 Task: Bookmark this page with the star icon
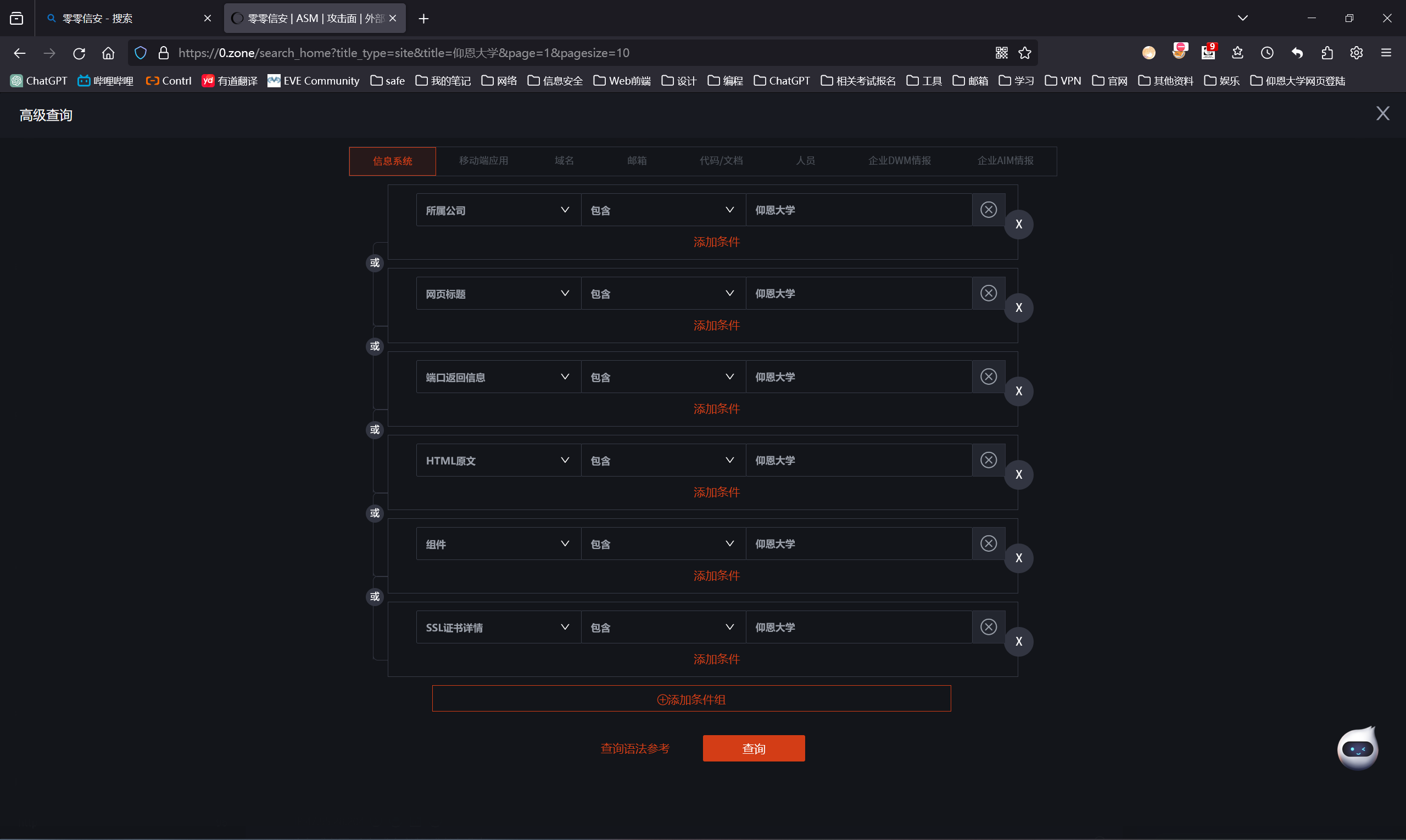[x=1024, y=53]
